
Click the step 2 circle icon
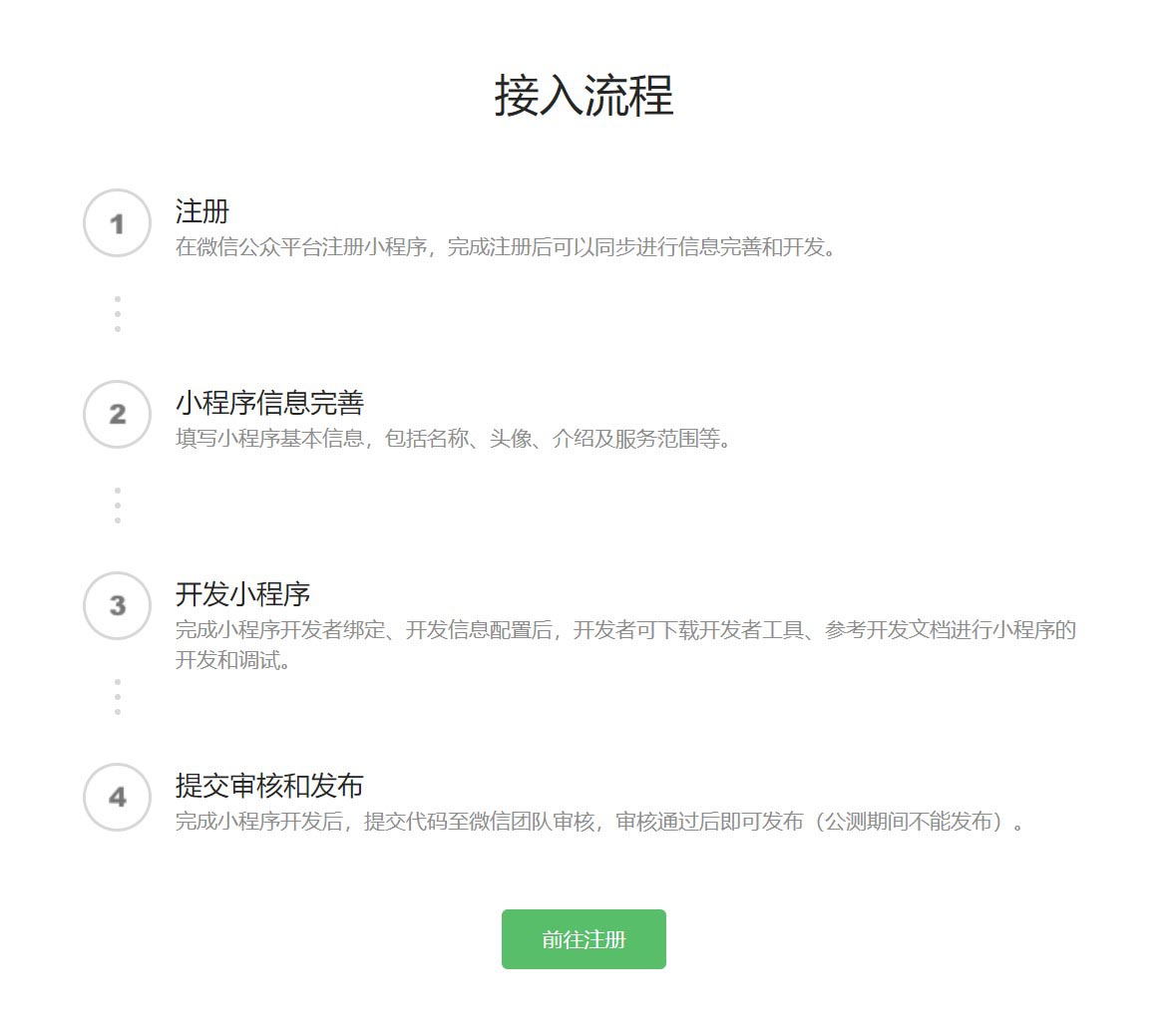tap(117, 415)
